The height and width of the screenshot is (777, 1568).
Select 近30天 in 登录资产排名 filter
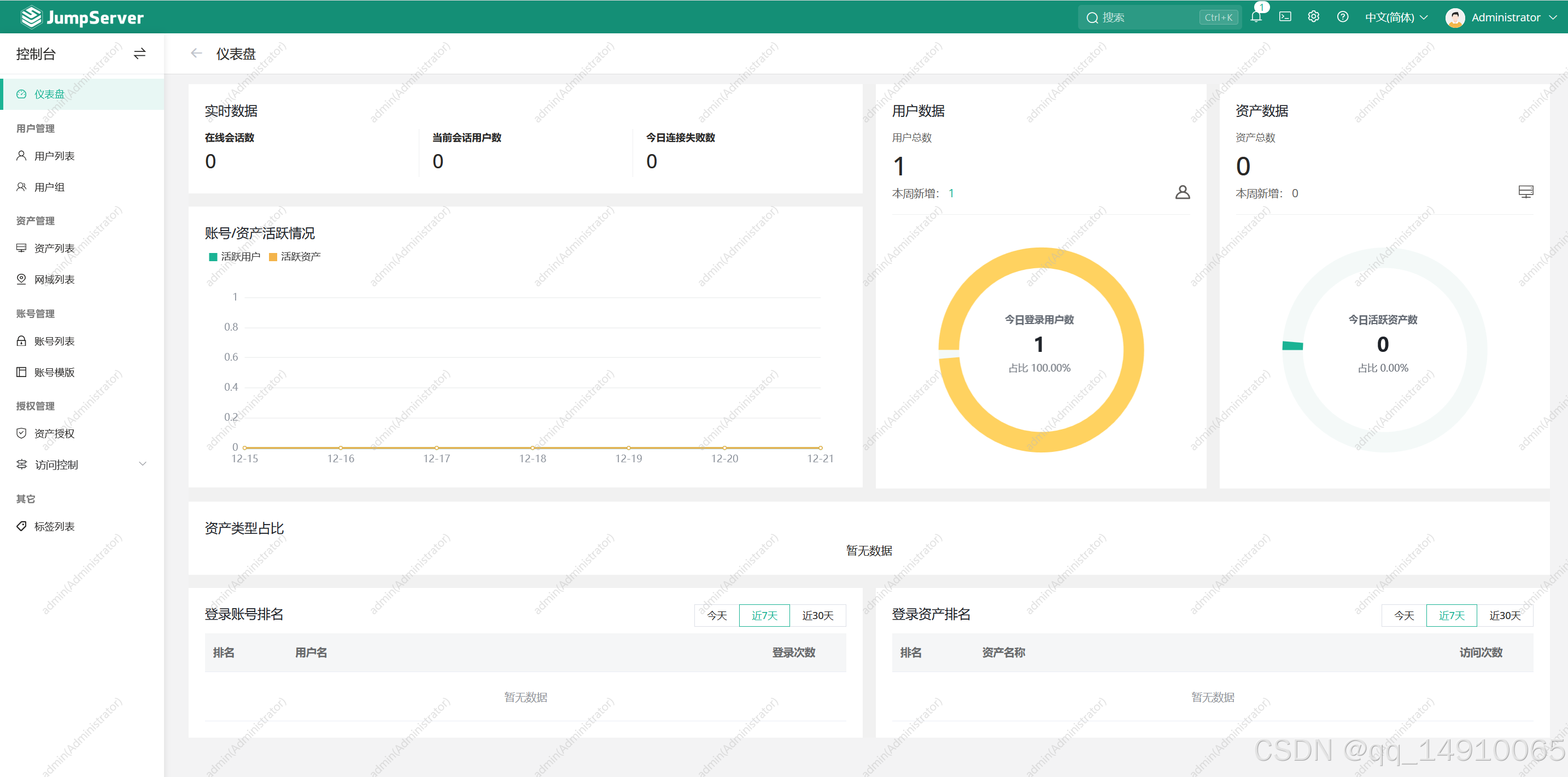(1505, 616)
